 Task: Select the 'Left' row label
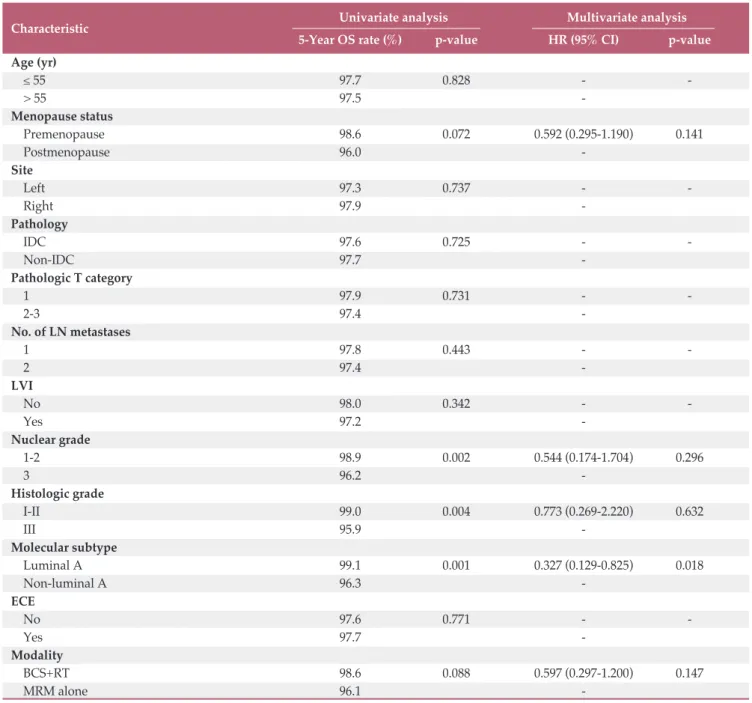click(34, 188)
